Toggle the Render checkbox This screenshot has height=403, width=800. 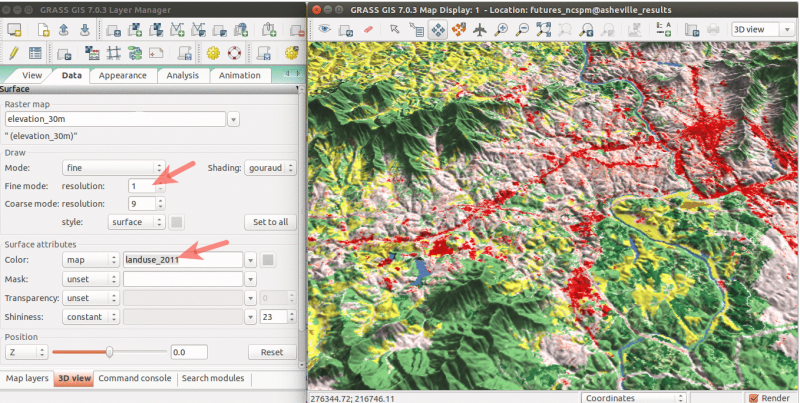[753, 397]
